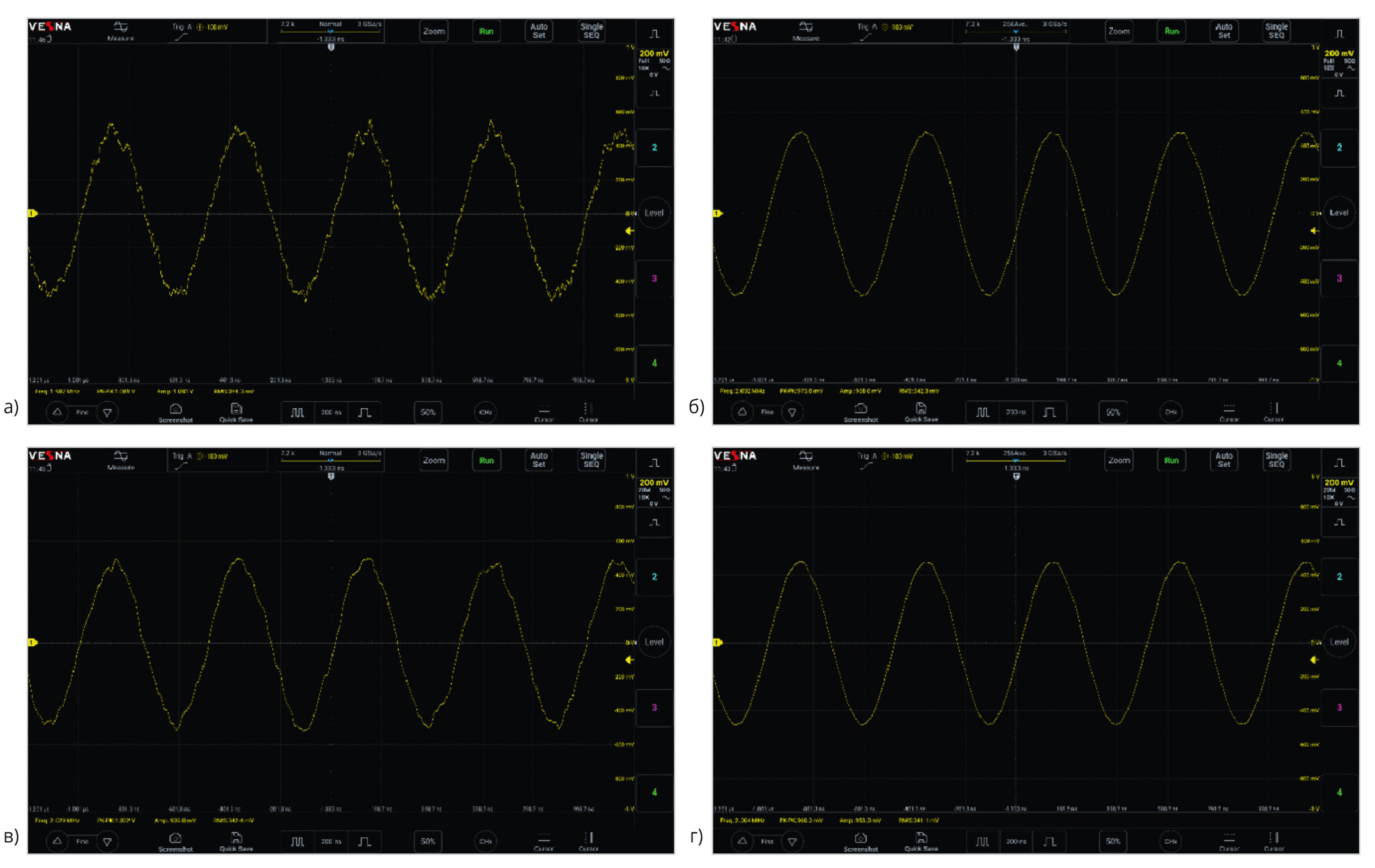
Task: Click the Quick Save floppy icon in panel б)
Action: pos(921,409)
